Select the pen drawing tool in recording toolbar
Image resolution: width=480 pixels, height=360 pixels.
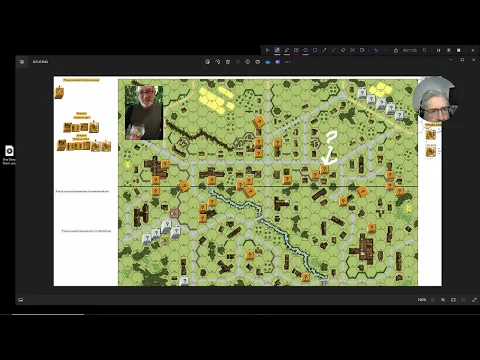pos(287,50)
